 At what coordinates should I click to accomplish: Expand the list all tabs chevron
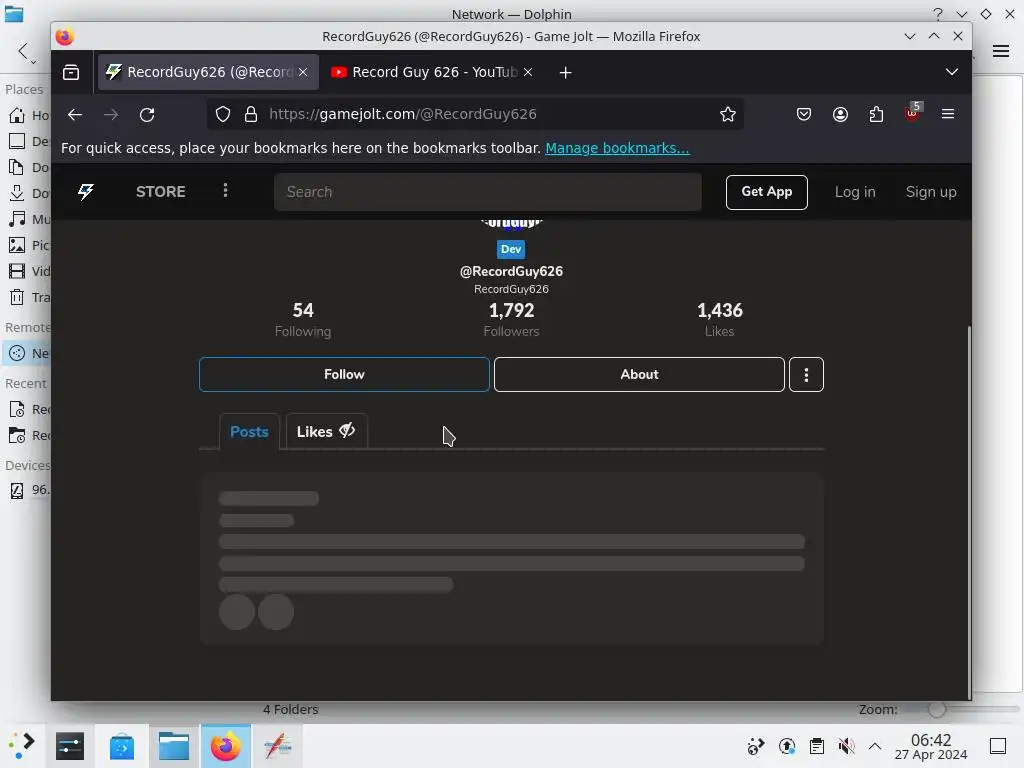(952, 72)
